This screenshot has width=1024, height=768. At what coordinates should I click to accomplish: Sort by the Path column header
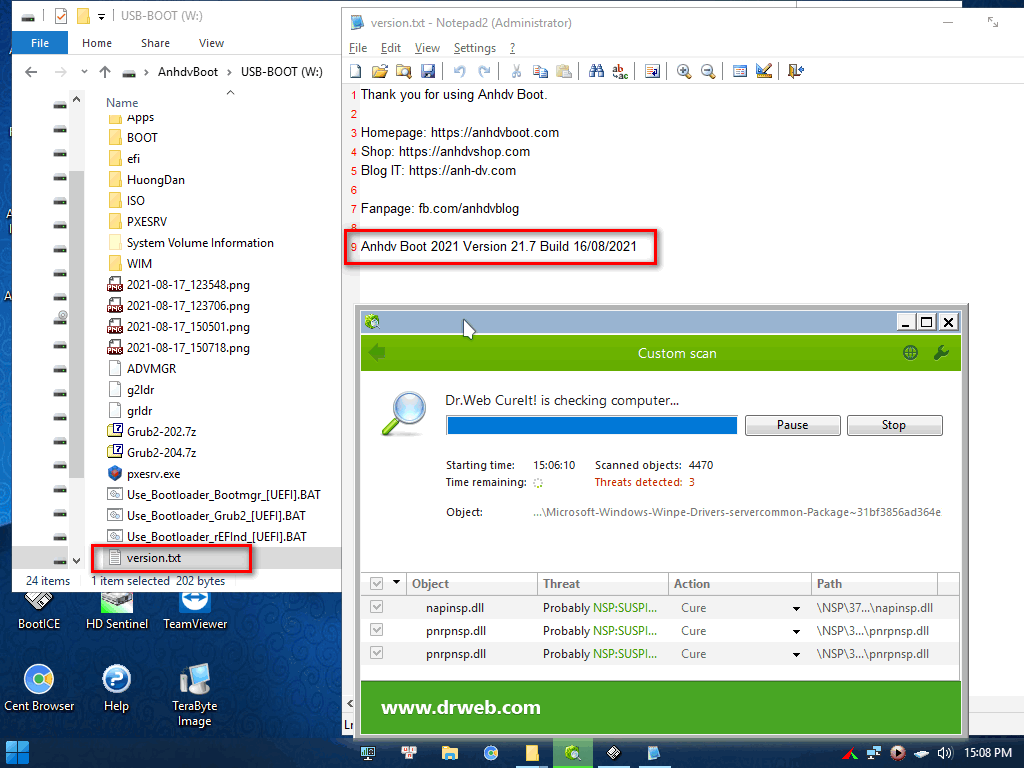tap(874, 584)
